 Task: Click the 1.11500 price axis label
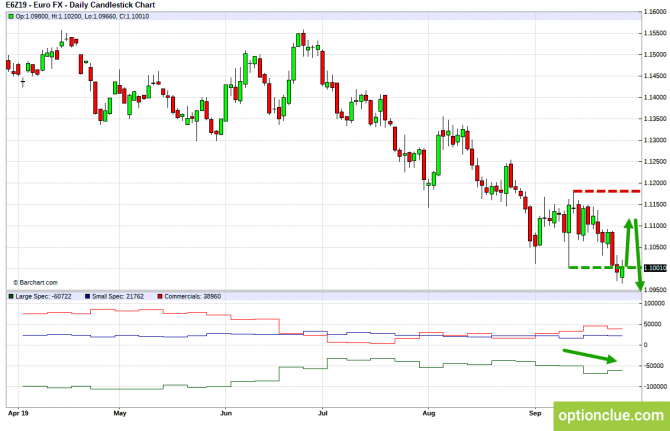point(655,205)
